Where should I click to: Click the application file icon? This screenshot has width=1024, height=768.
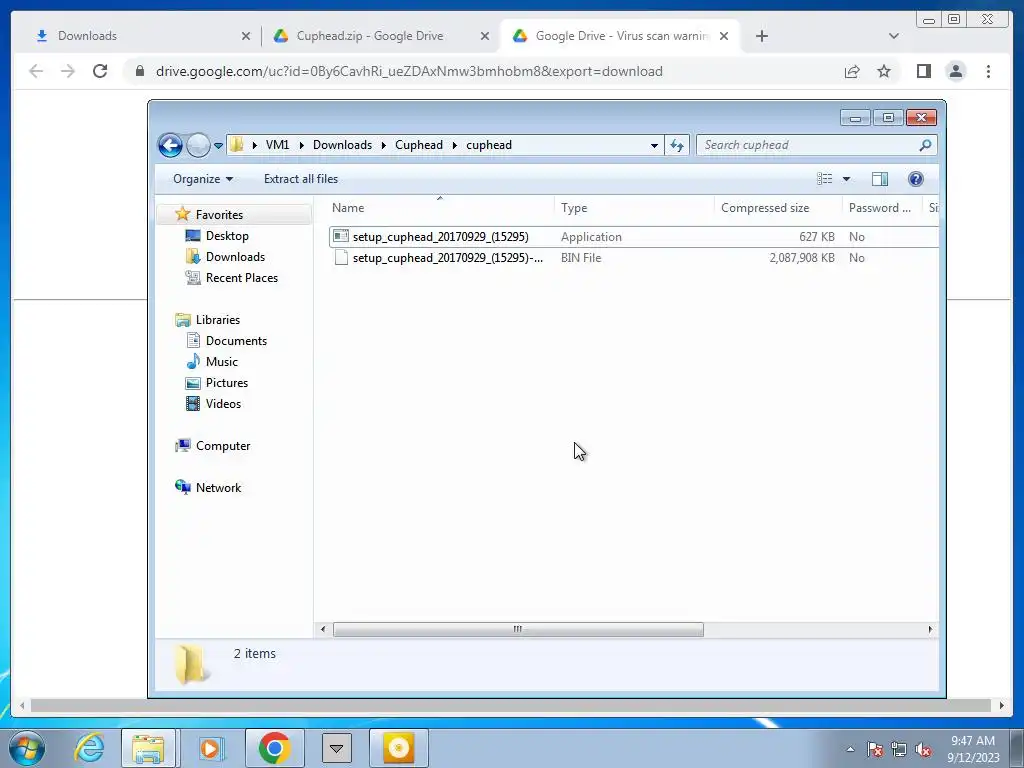pyautogui.click(x=341, y=236)
